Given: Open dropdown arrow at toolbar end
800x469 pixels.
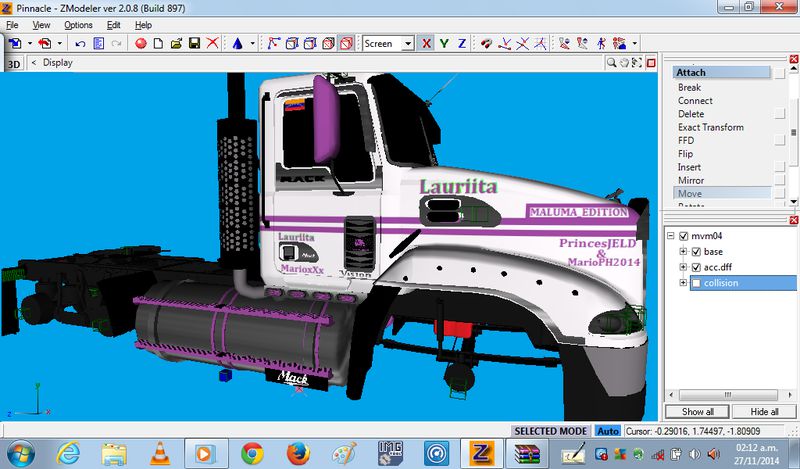Looking at the screenshot, I should [x=635, y=44].
